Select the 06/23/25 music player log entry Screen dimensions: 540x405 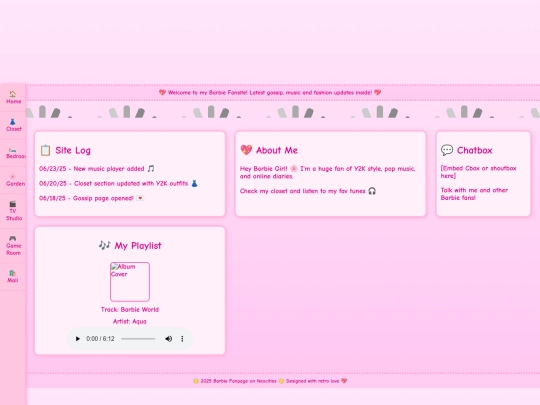tap(97, 169)
